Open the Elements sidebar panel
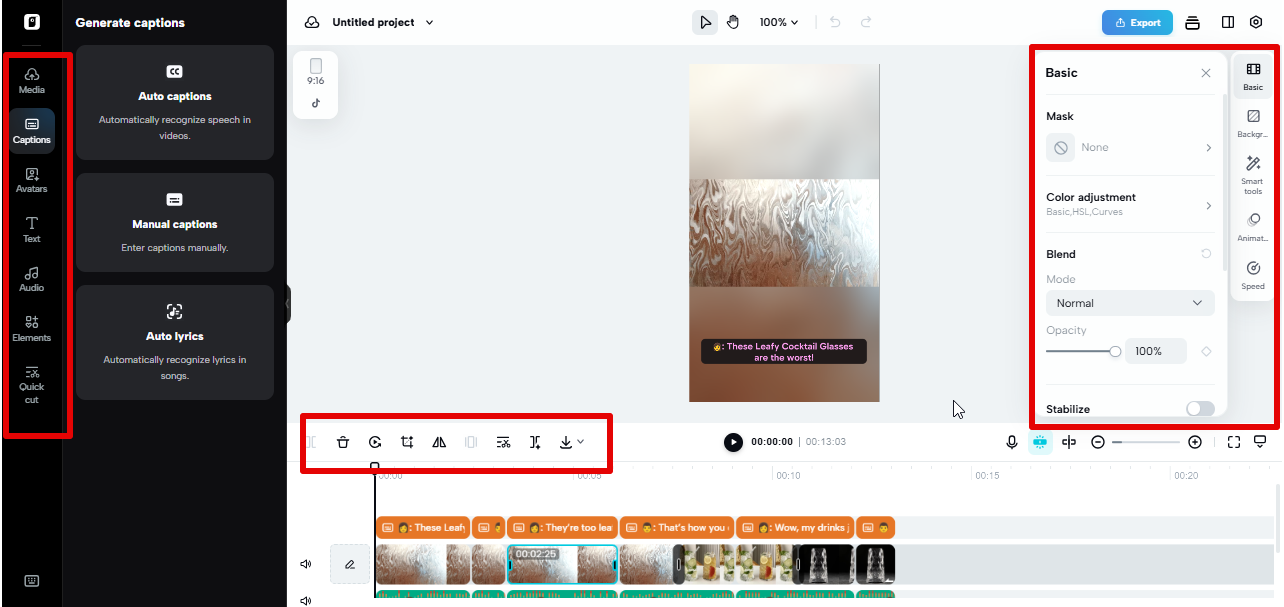Screen dimensions: 1284x607 point(32,328)
